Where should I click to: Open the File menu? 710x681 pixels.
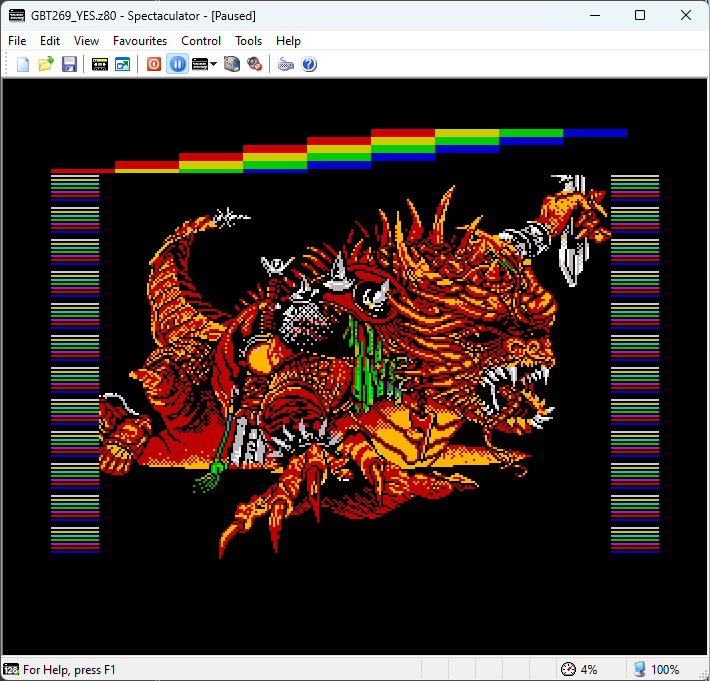pos(17,41)
